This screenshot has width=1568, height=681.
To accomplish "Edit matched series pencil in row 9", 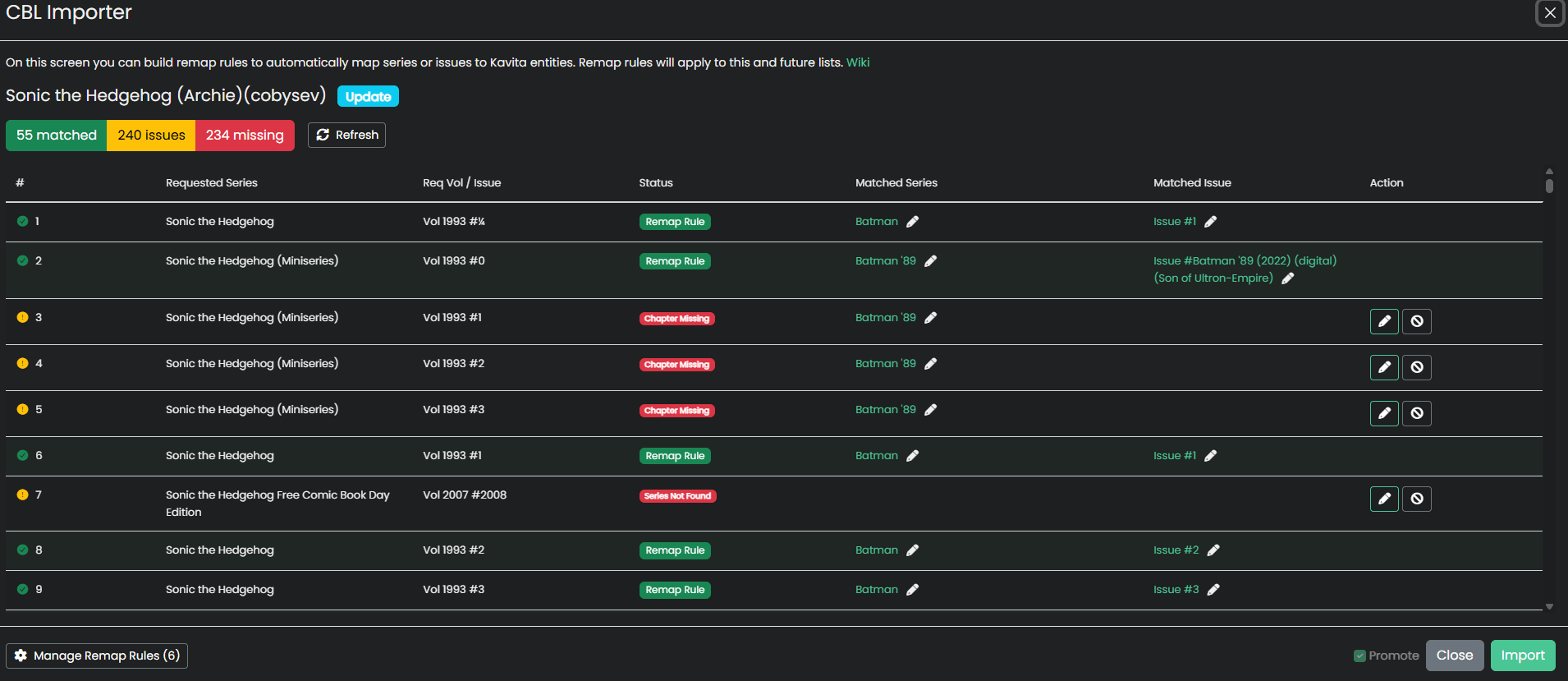I will pos(912,590).
